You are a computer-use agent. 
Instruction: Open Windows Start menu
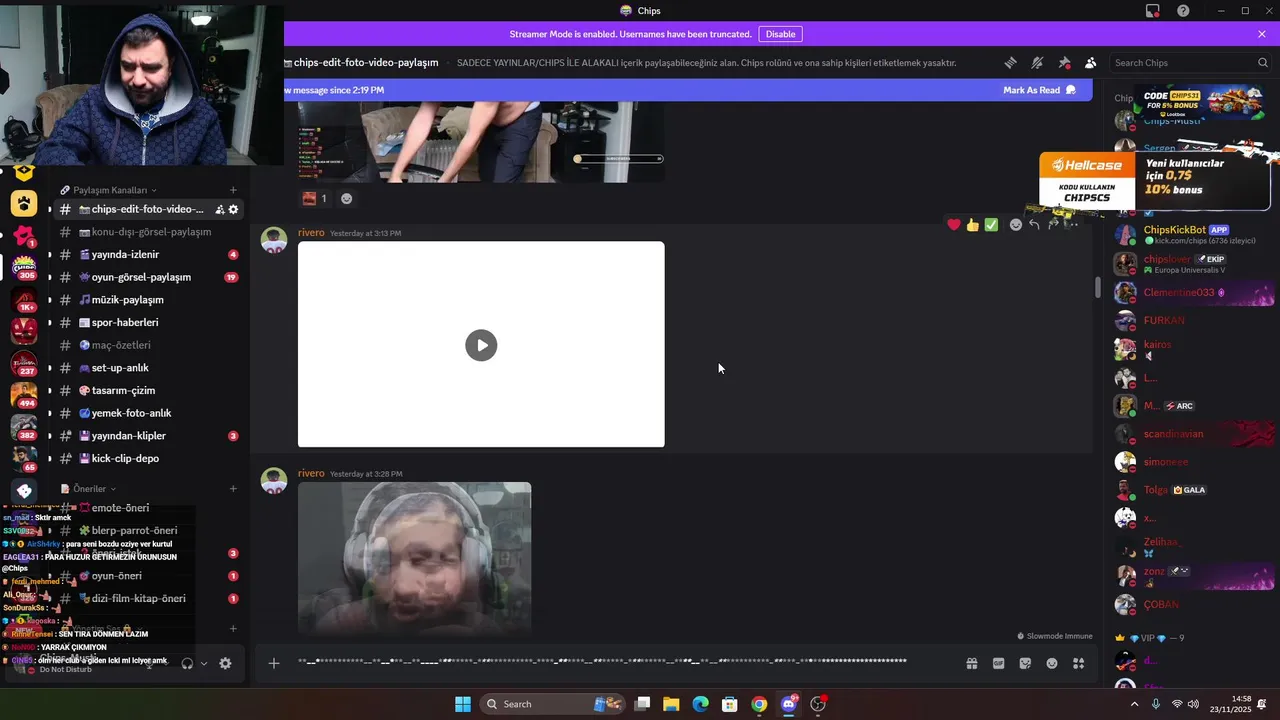point(463,704)
